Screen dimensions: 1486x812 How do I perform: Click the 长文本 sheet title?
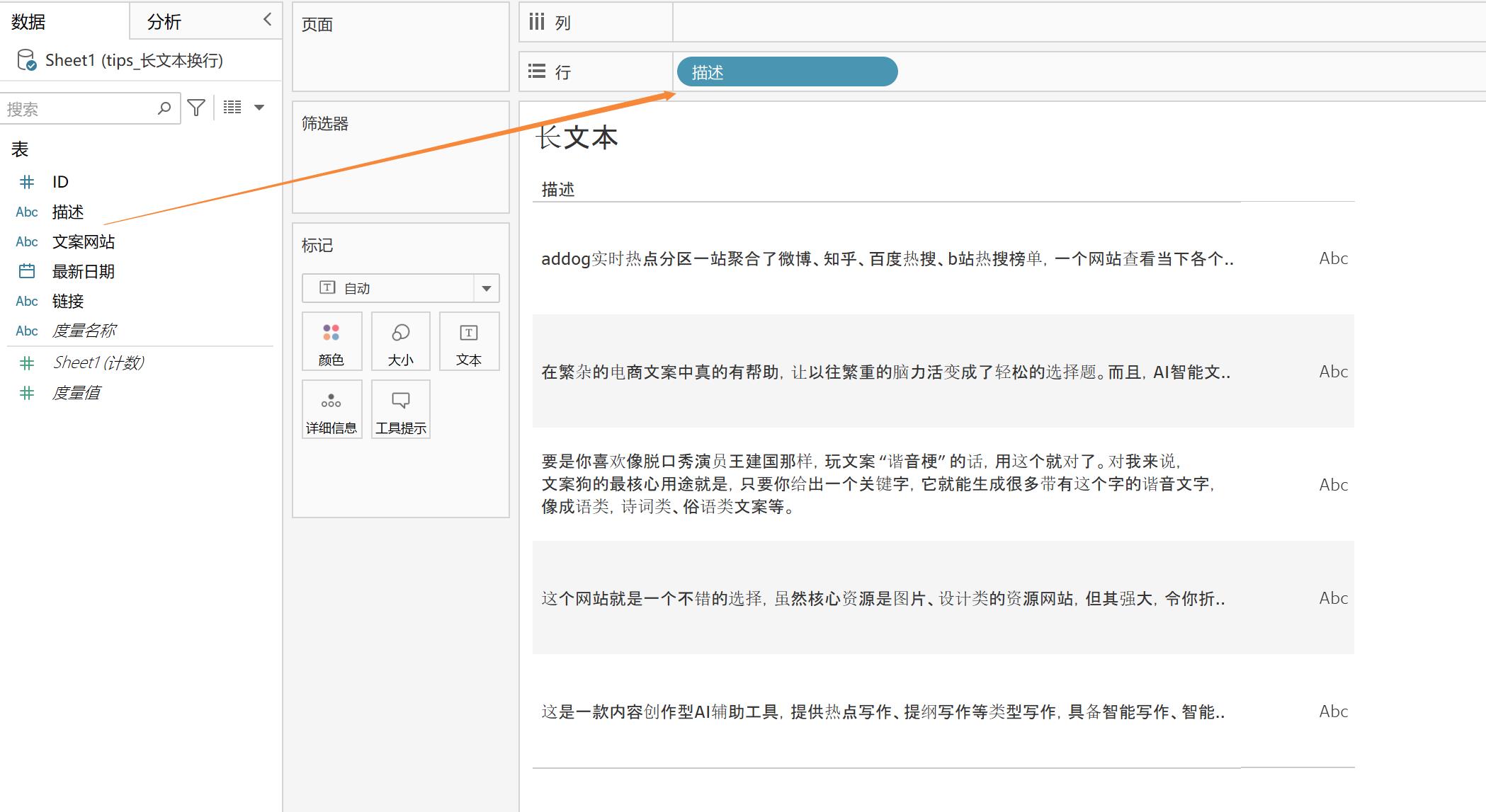tap(577, 137)
